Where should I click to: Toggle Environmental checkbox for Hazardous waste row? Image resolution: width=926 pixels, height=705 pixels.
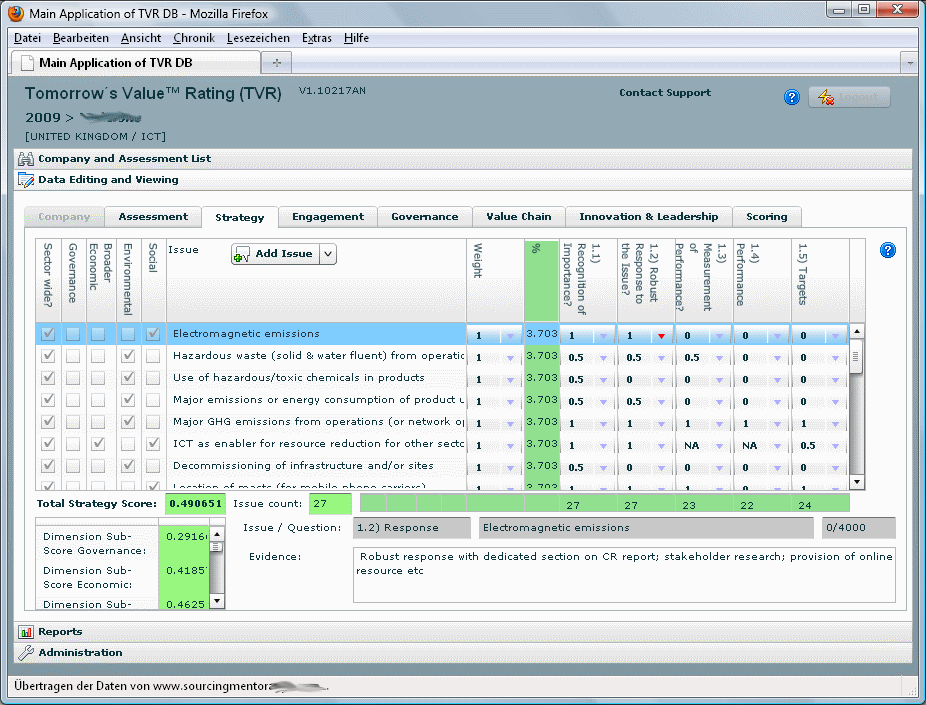click(128, 356)
